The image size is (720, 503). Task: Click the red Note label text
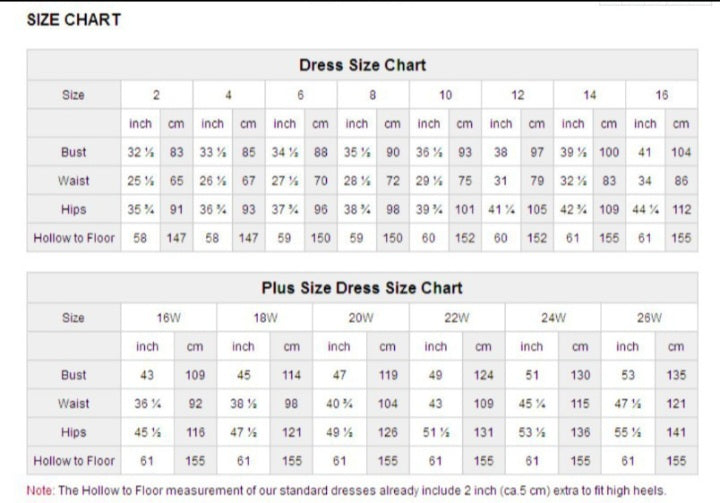[x=40, y=491]
